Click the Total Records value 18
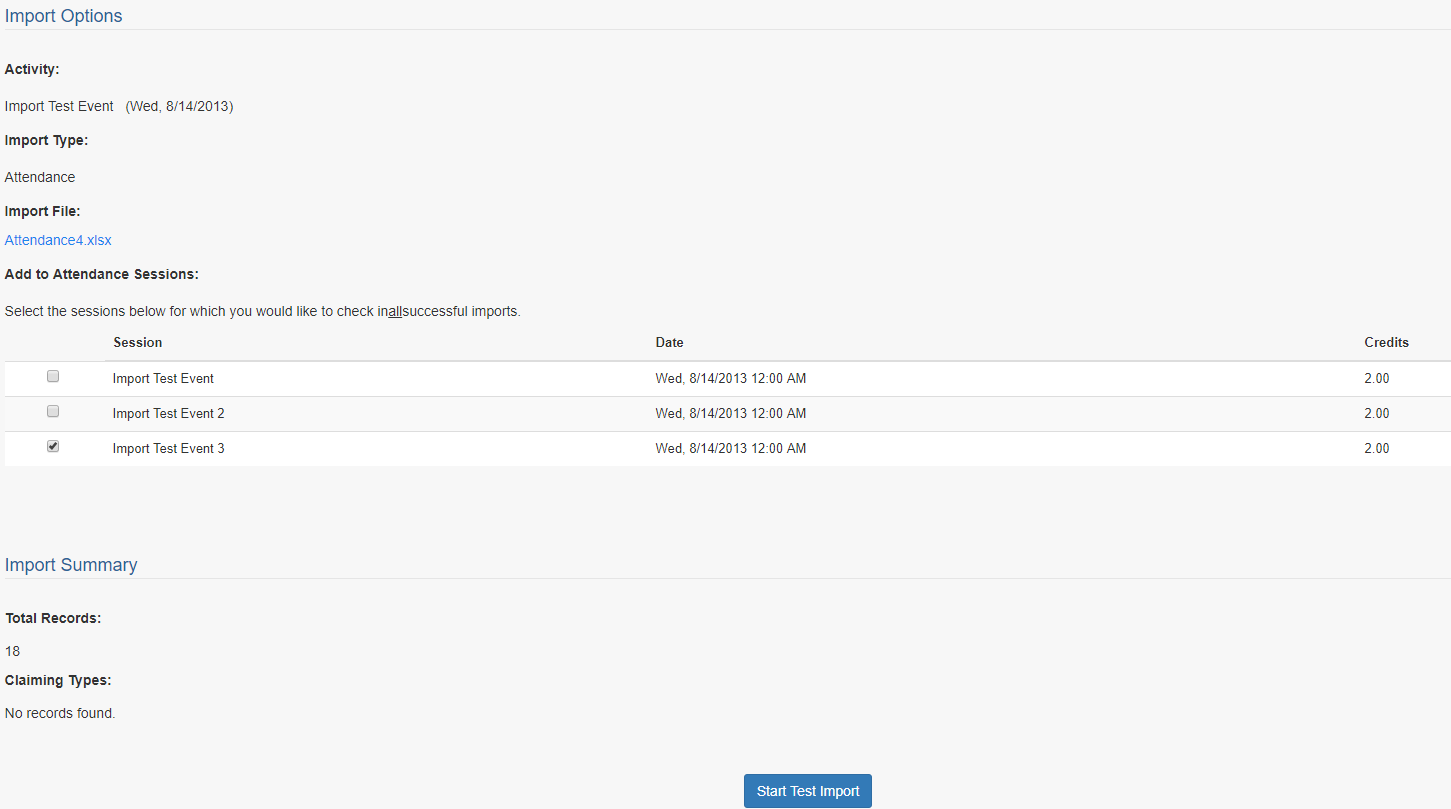The height and width of the screenshot is (809, 1451). pyautogui.click(x=12, y=651)
